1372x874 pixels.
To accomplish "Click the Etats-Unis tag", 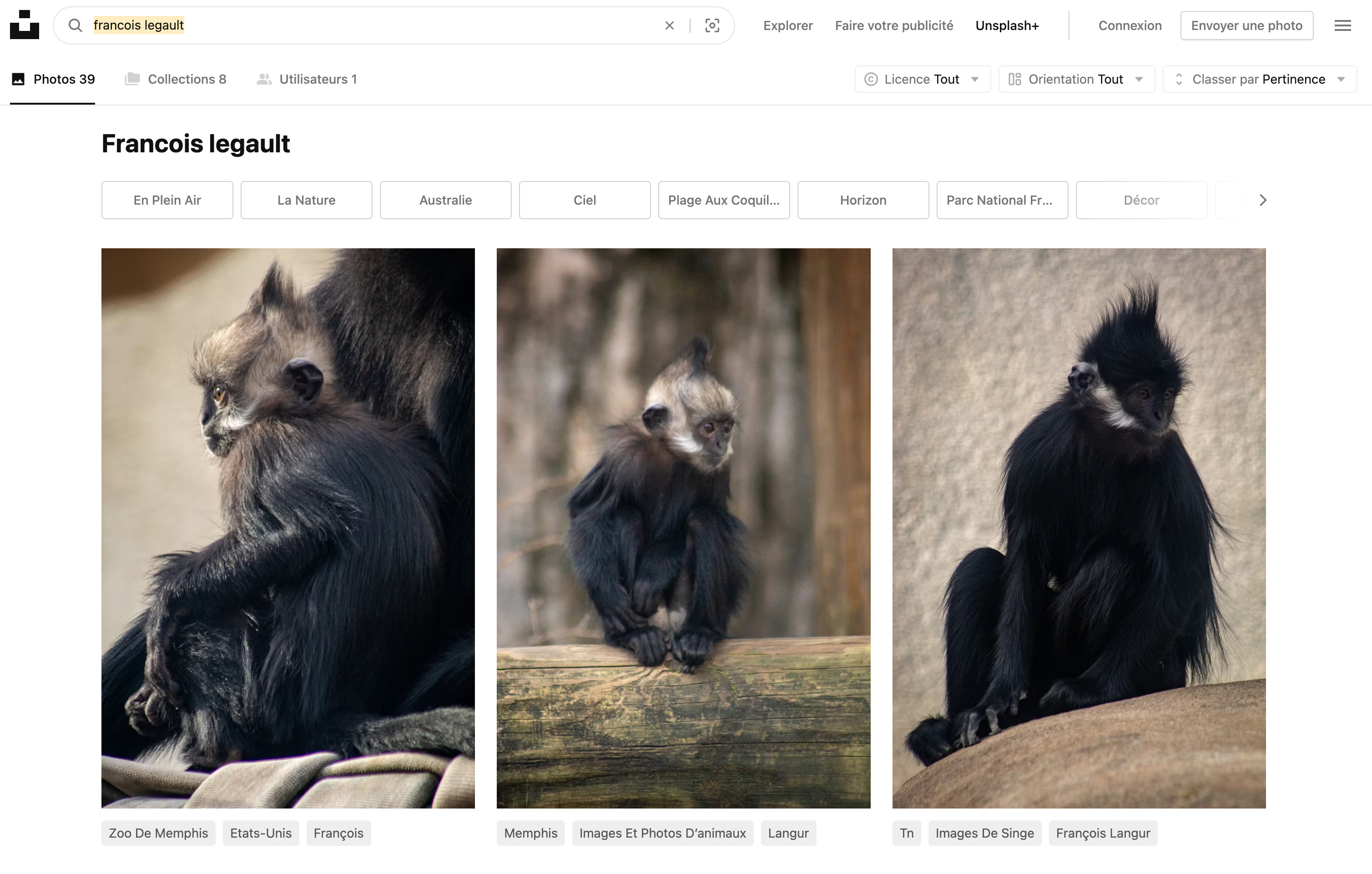I will [x=261, y=833].
